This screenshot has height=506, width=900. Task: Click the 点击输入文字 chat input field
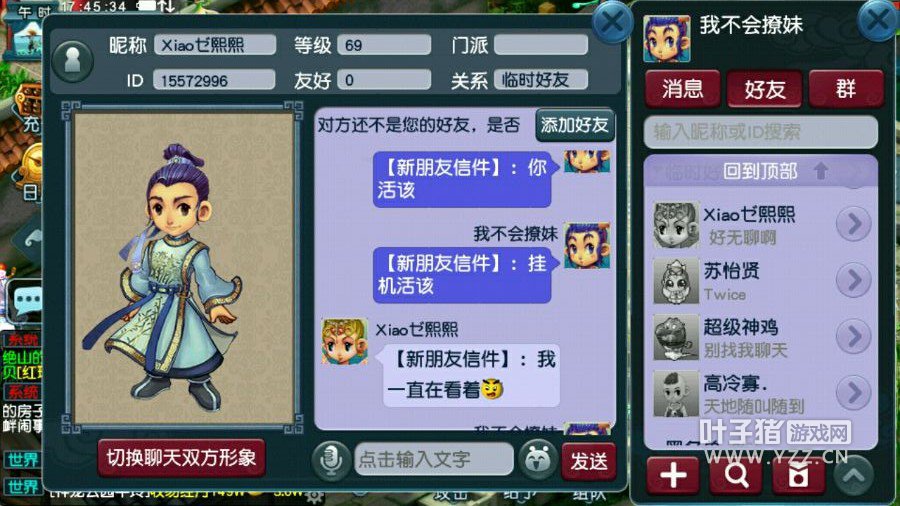[434, 459]
